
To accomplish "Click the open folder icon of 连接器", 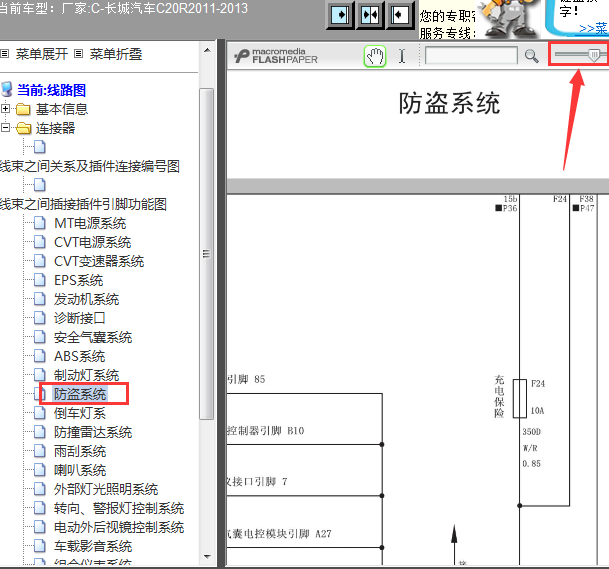I will [x=24, y=128].
